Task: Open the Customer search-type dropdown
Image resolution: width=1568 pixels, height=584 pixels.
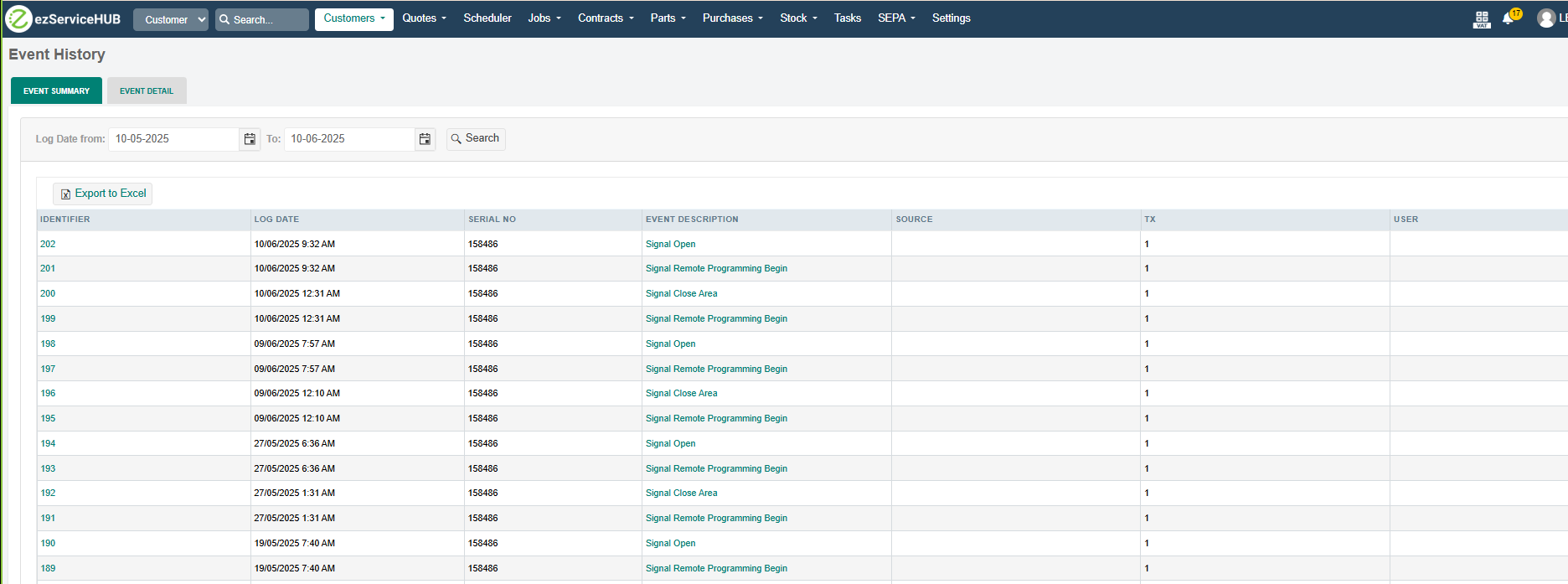Action: [x=171, y=19]
